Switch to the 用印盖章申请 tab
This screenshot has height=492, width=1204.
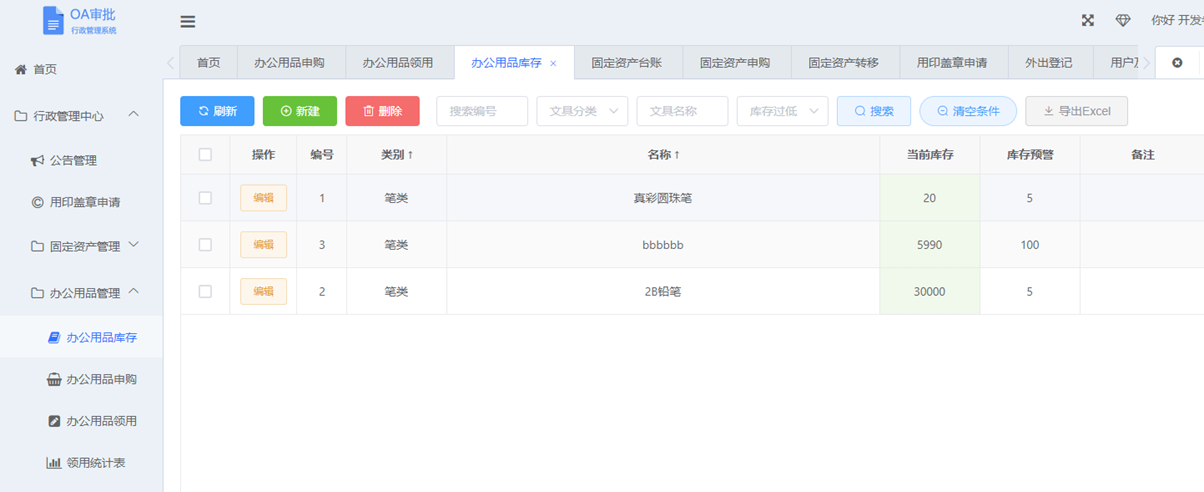tap(952, 62)
